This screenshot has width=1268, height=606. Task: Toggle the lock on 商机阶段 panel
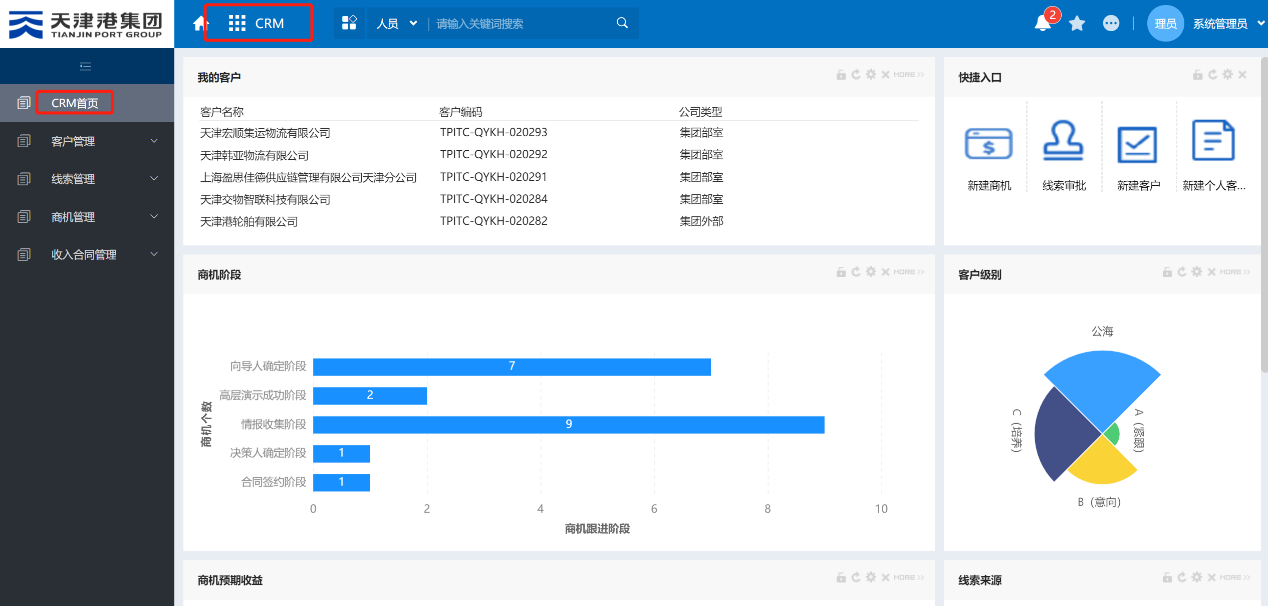[842, 272]
